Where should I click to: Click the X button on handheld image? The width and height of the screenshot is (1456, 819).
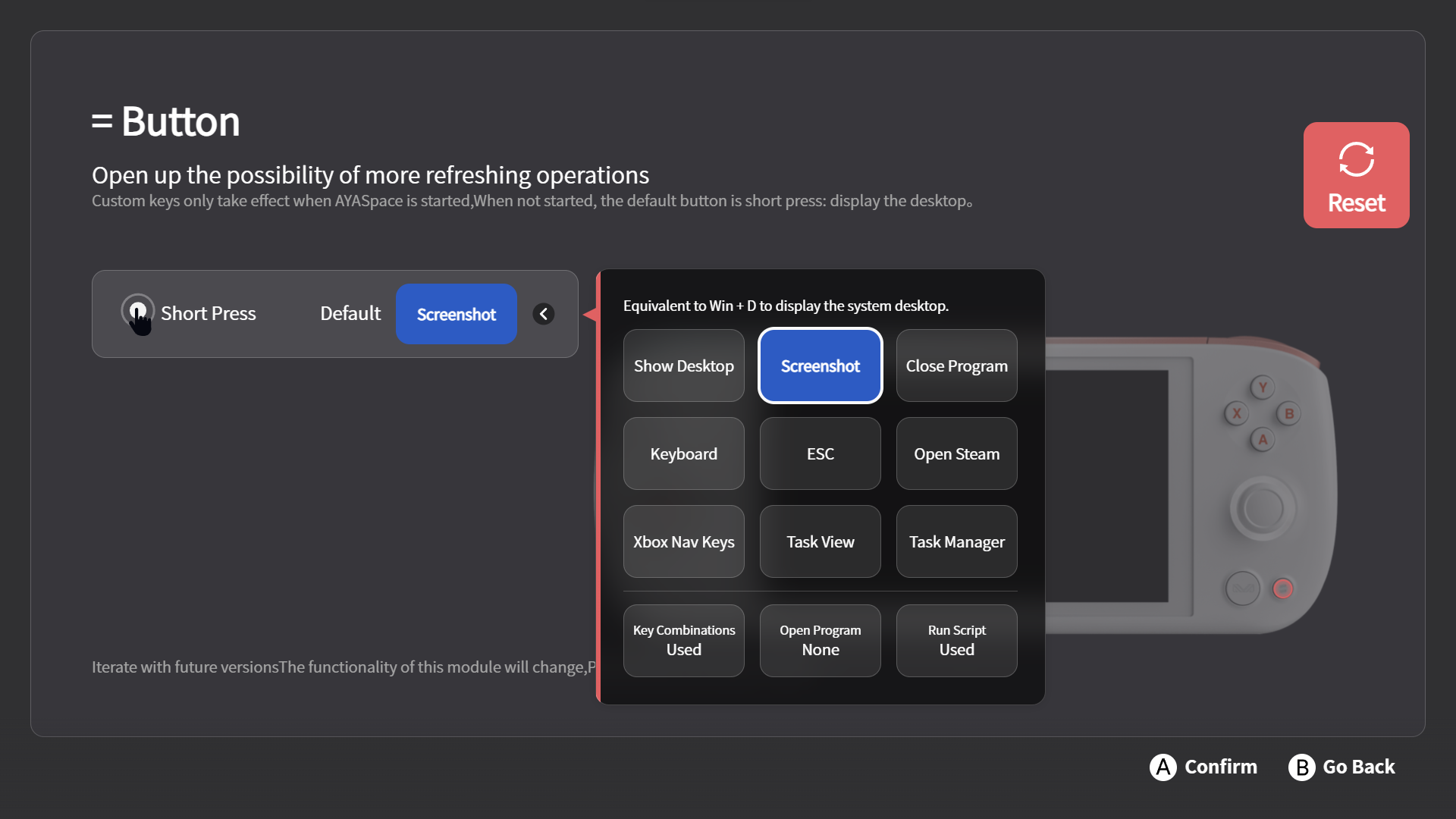tap(1237, 414)
